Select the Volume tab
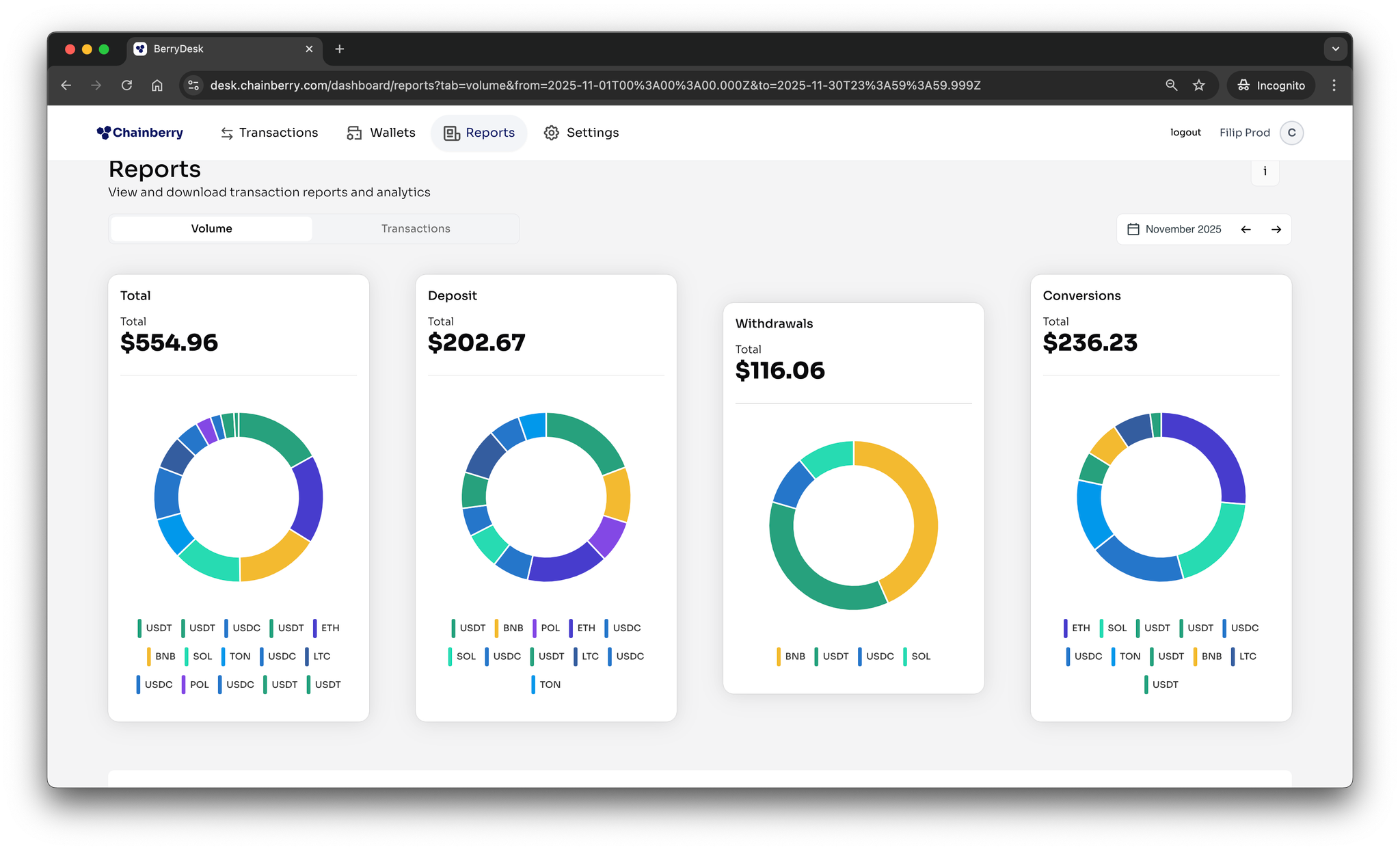The height and width of the screenshot is (850, 1400). [212, 228]
